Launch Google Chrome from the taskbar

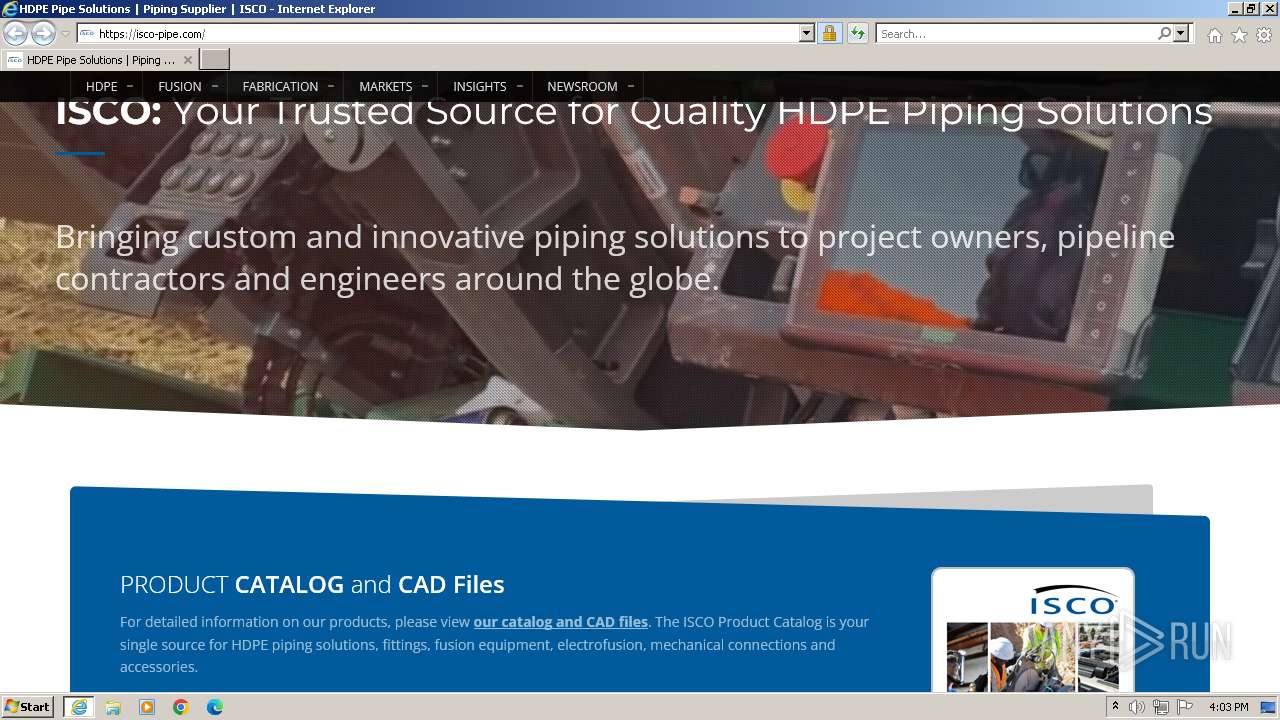pos(181,707)
